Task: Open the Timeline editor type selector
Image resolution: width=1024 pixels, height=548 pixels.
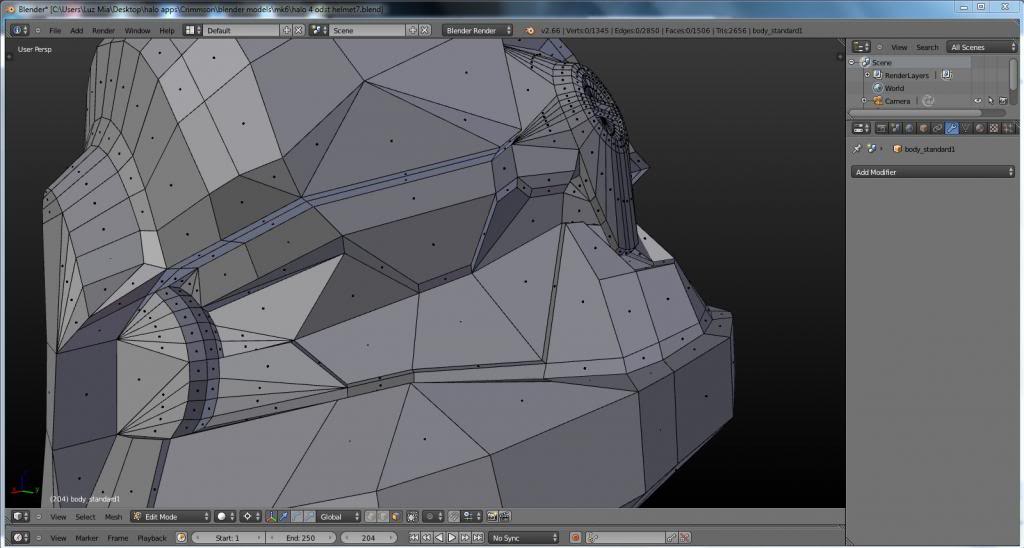Action: [x=20, y=538]
